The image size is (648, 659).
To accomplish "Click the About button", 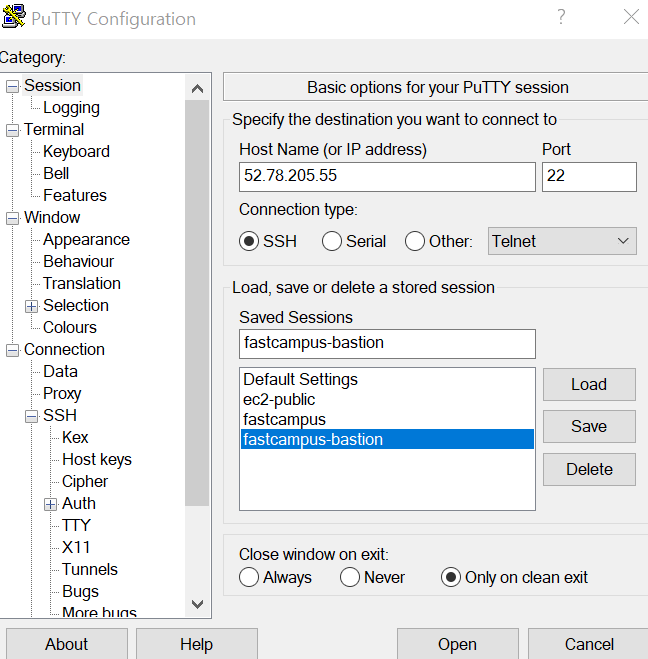I will (66, 644).
